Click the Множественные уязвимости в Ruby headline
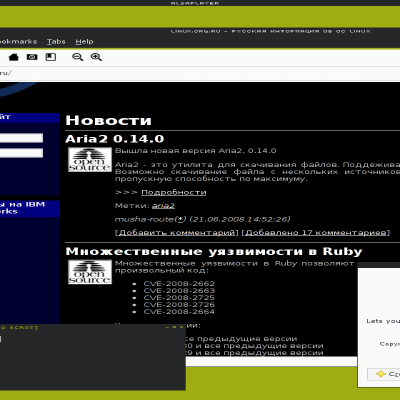This screenshot has height=400, width=400. tap(214, 252)
